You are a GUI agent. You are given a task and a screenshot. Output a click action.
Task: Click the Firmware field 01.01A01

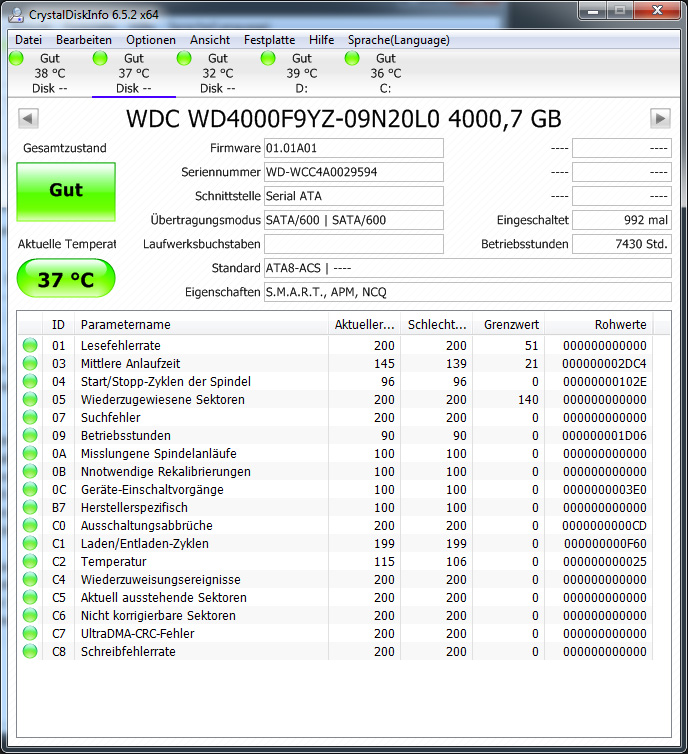(353, 148)
